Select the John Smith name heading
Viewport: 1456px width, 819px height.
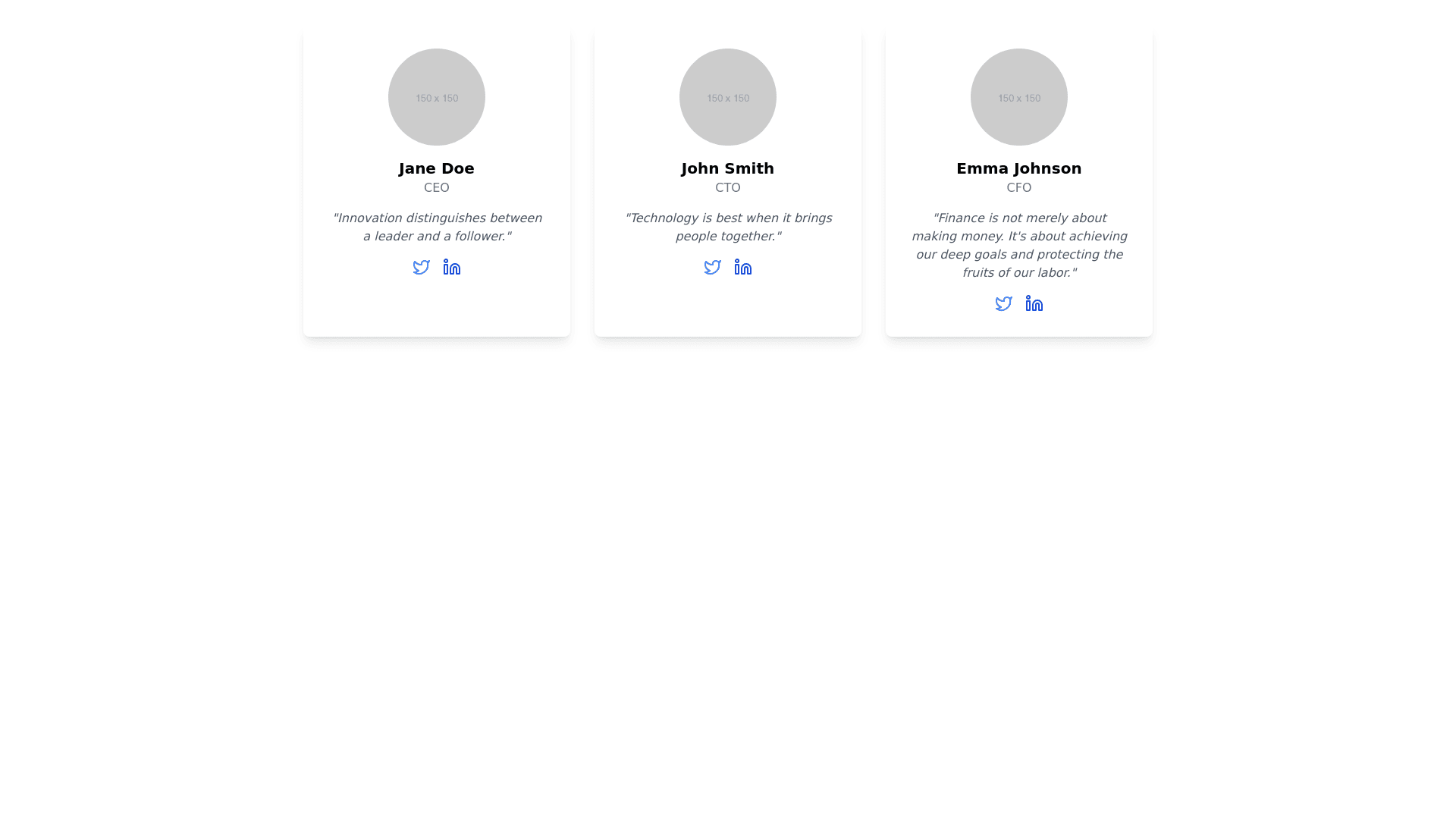[x=728, y=168]
